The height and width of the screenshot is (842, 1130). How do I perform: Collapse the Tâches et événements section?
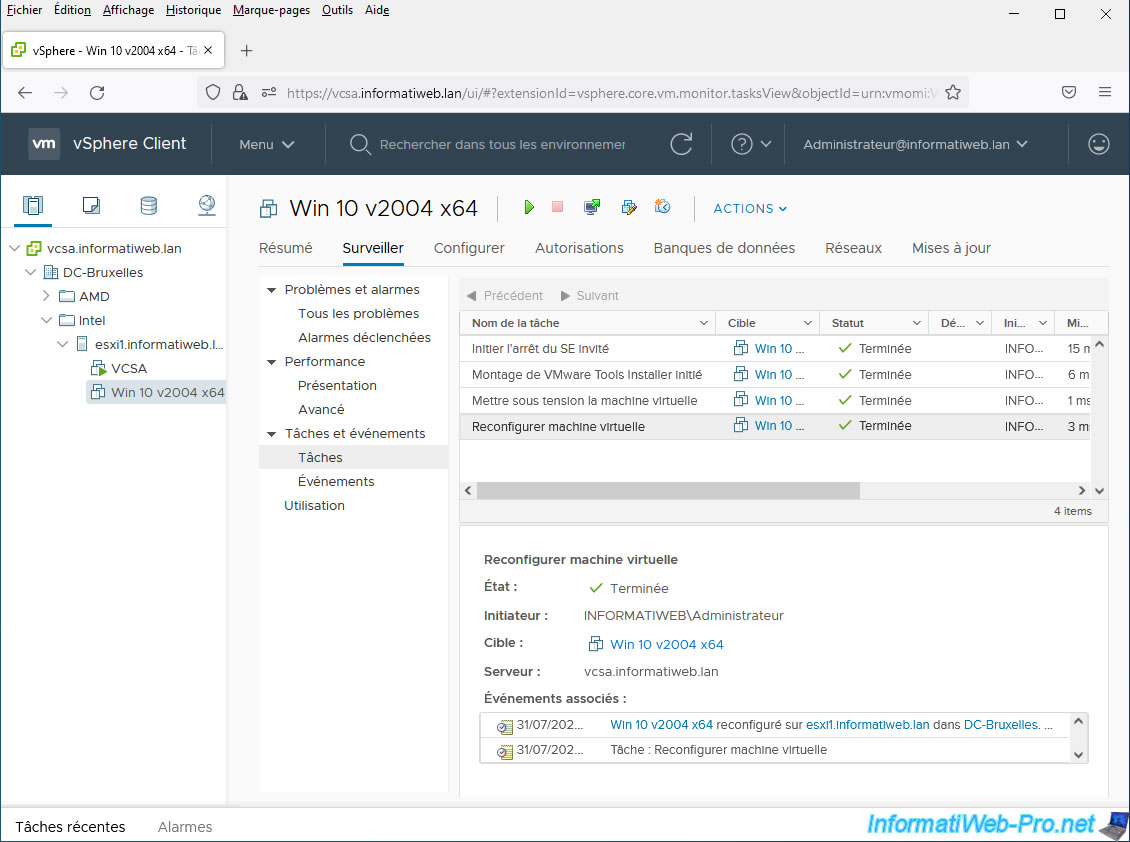coord(272,434)
